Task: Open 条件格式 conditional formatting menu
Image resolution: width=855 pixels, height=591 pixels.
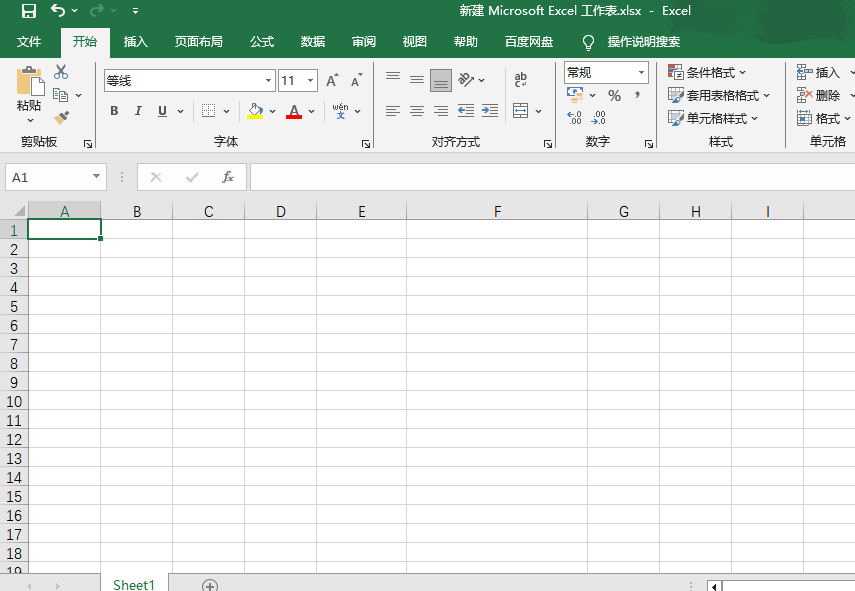Action: tap(707, 73)
